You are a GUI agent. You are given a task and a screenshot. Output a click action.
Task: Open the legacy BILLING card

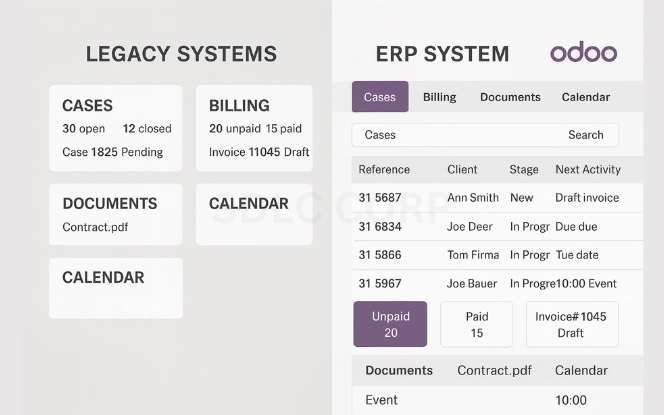[x=254, y=128]
